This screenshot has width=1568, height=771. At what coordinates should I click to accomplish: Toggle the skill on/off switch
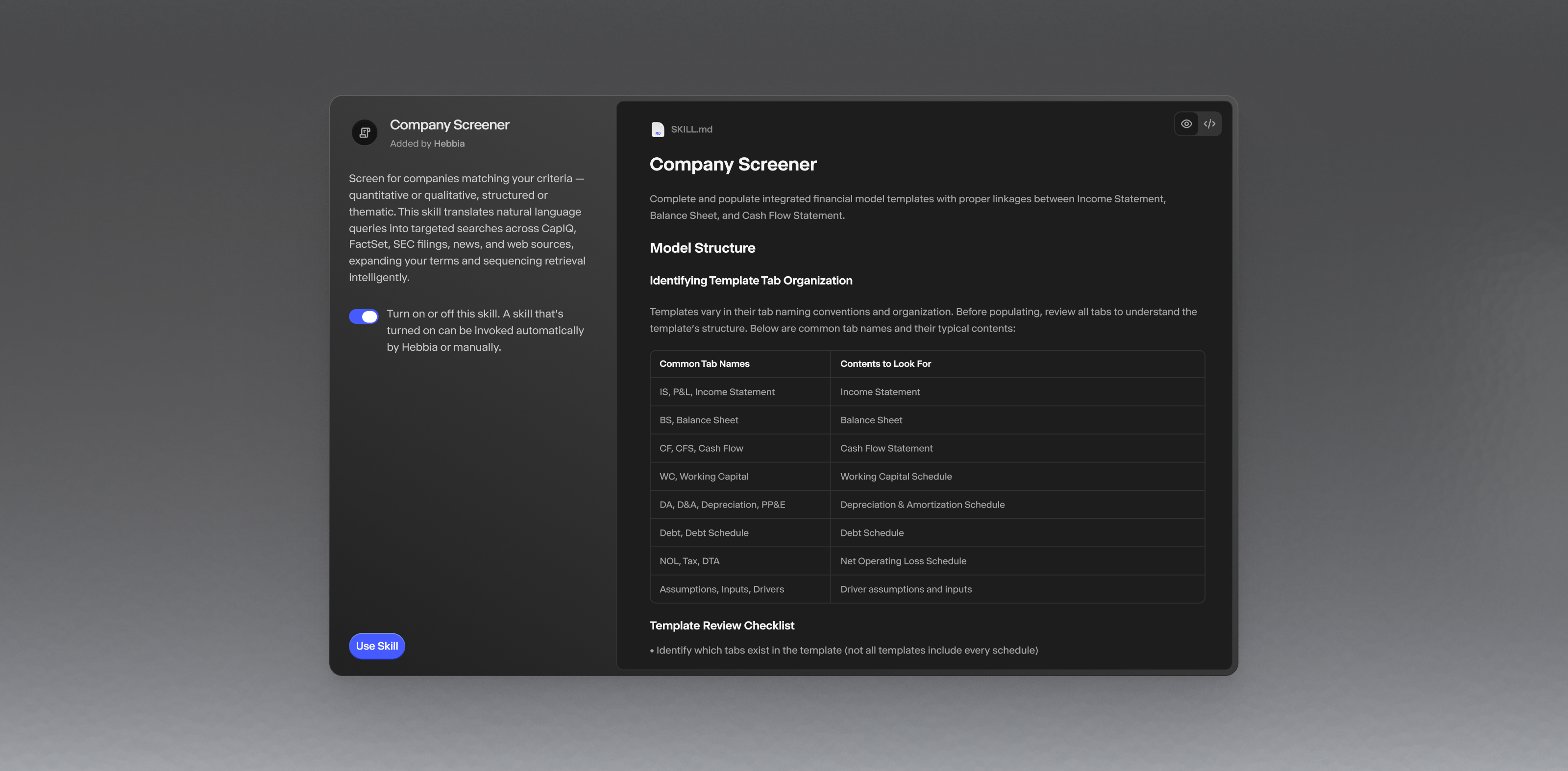tap(364, 316)
